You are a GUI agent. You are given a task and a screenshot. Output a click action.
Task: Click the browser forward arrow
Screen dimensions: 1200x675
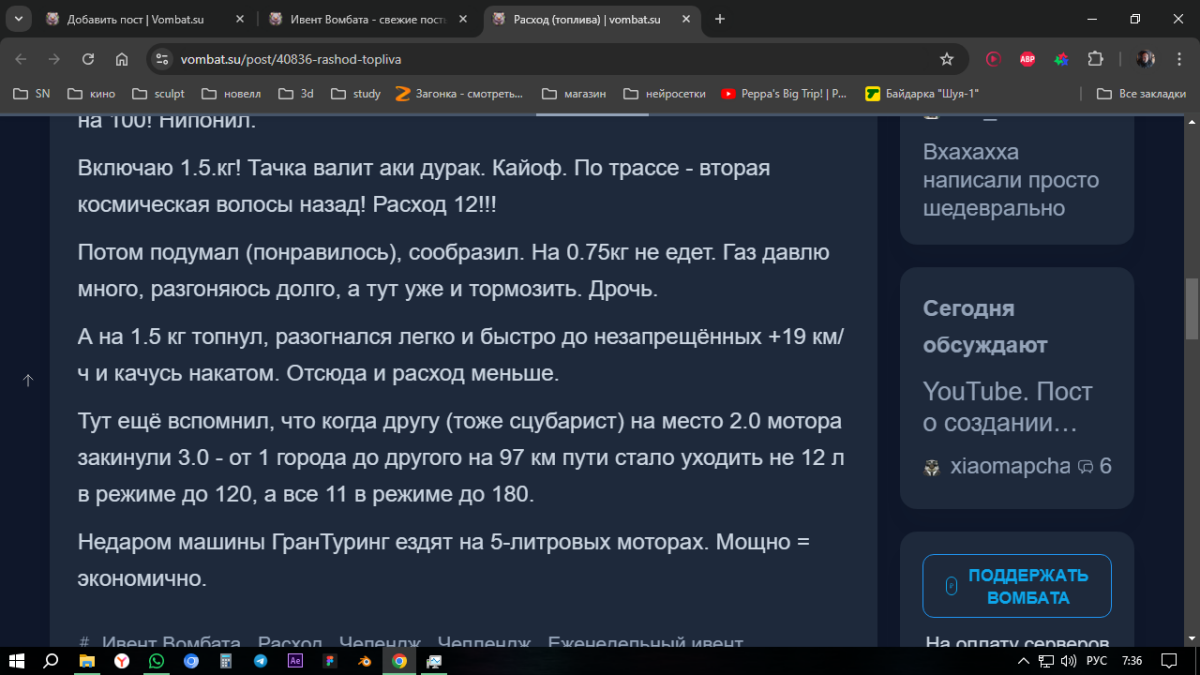pyautogui.click(x=54, y=59)
